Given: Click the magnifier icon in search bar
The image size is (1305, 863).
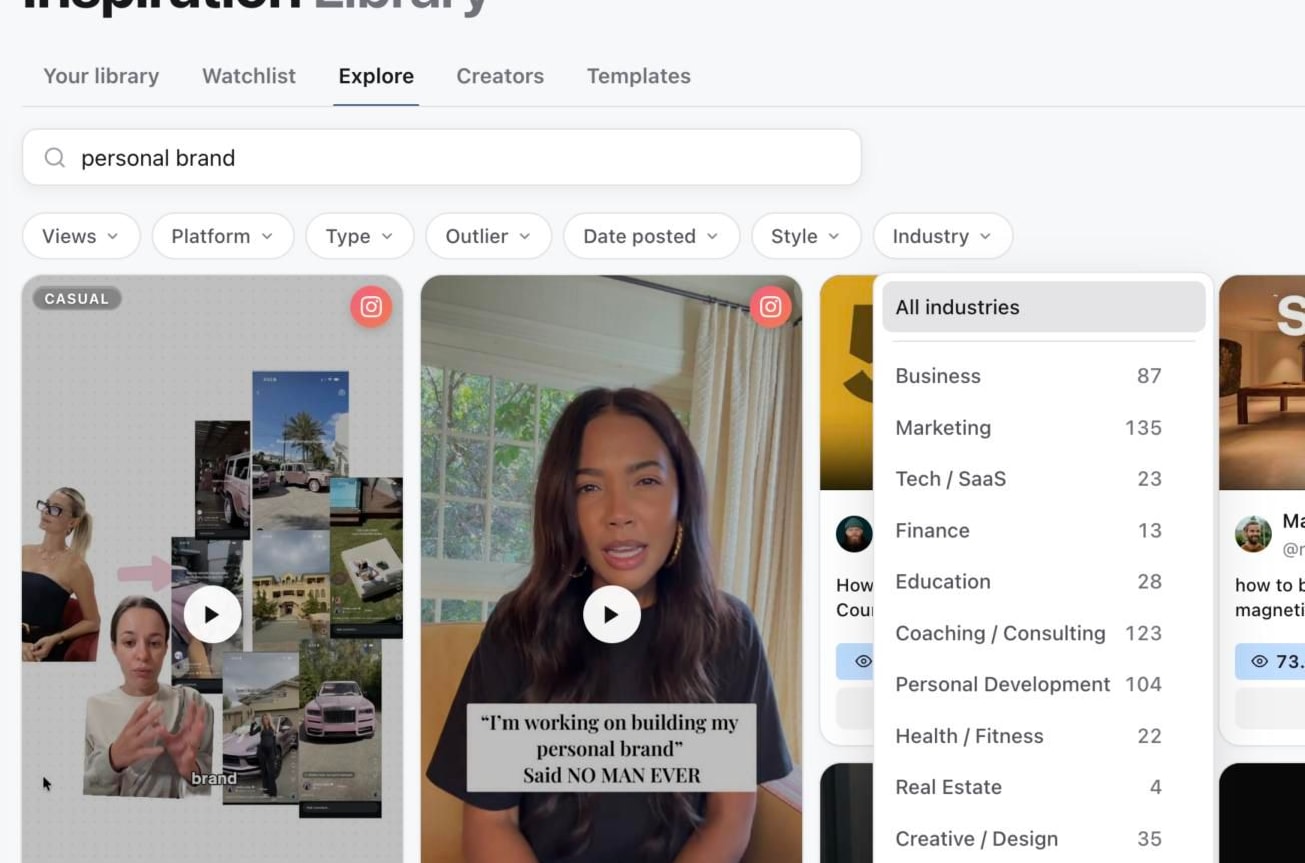Looking at the screenshot, I should [x=55, y=158].
